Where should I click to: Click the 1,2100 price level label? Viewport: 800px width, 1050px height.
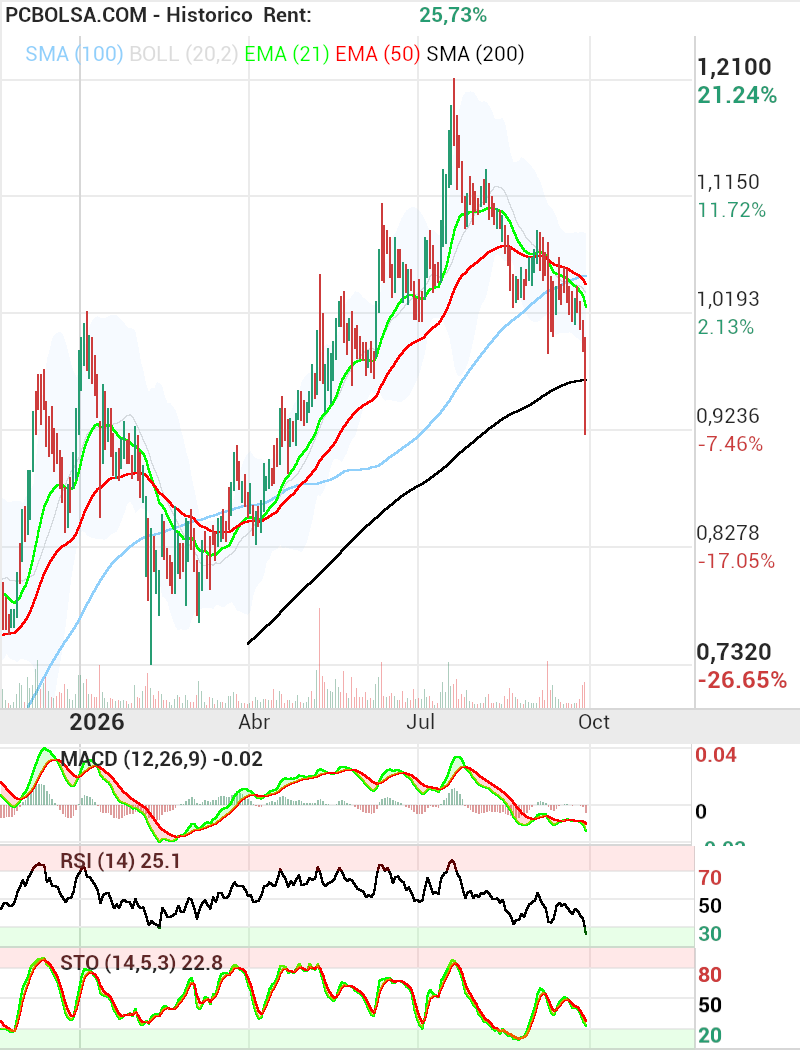pos(734,67)
